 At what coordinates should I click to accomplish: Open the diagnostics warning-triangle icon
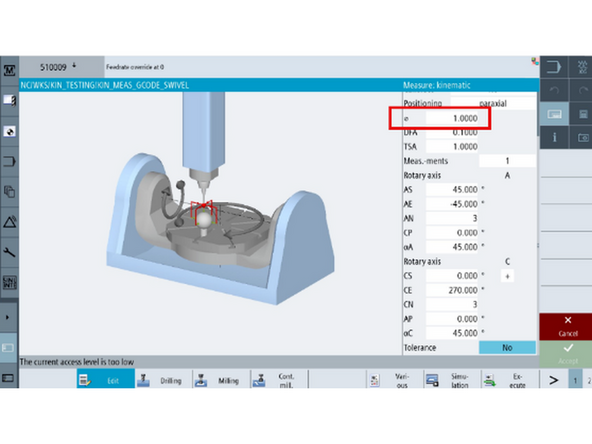9,222
